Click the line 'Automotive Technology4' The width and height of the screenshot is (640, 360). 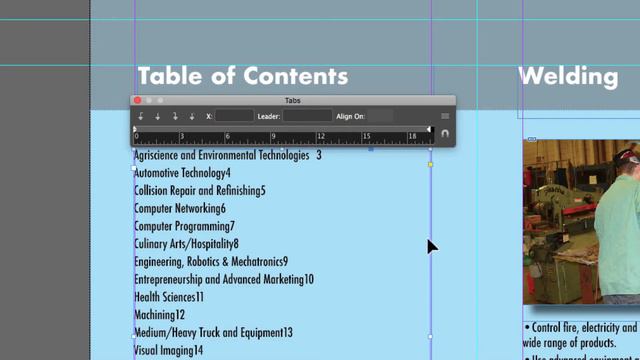tap(182, 173)
